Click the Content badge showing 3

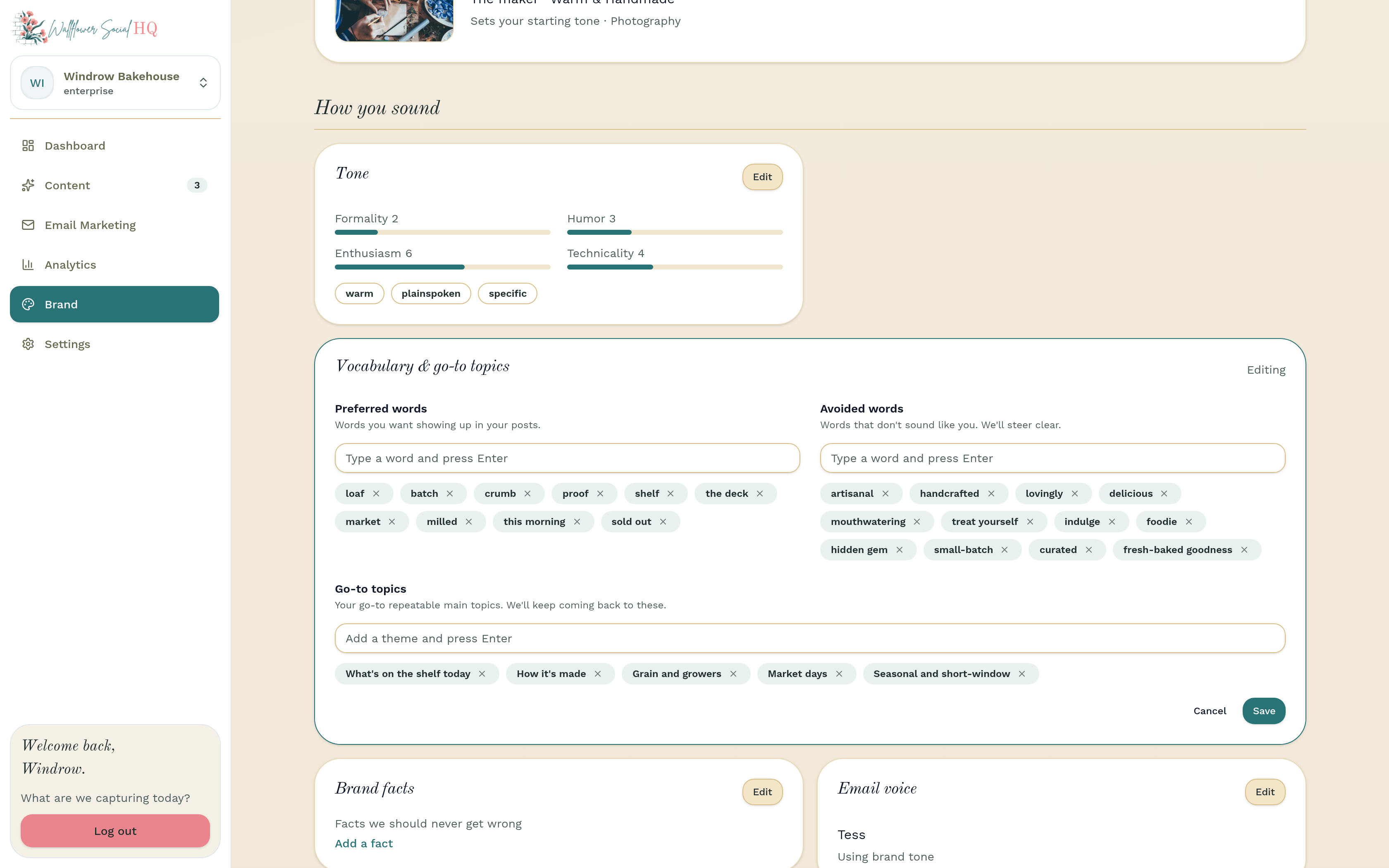(197, 186)
